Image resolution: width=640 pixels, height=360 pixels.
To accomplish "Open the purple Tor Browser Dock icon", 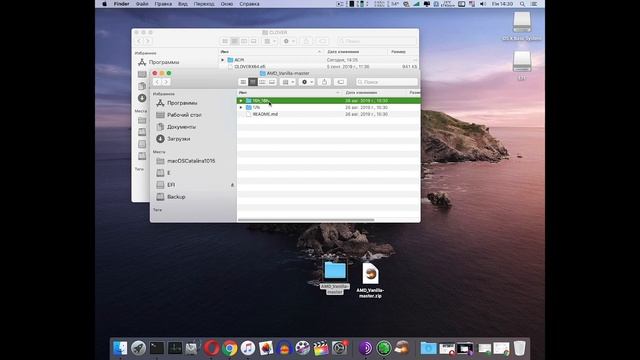I will click(366, 348).
